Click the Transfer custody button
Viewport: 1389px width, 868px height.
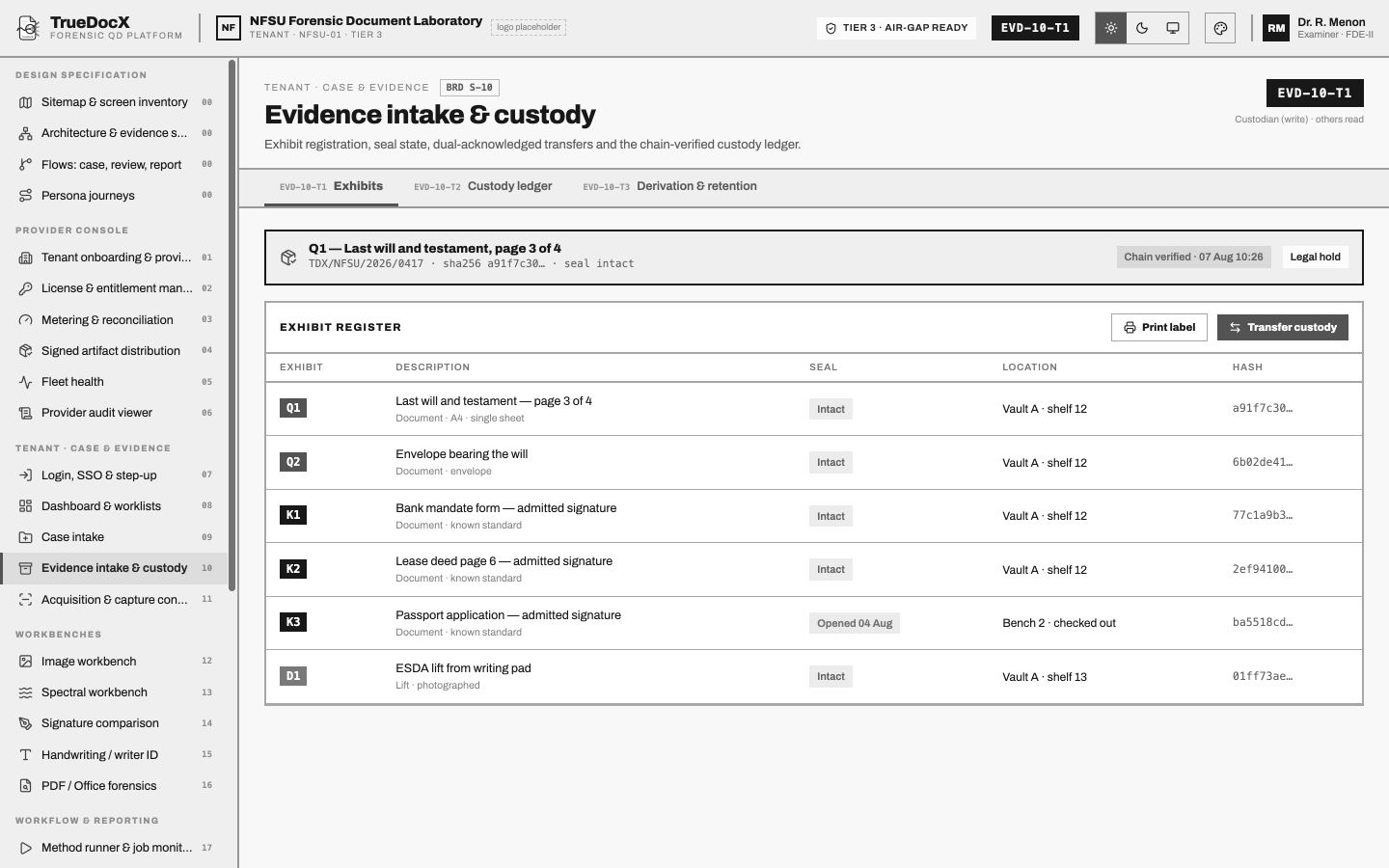coord(1282,328)
